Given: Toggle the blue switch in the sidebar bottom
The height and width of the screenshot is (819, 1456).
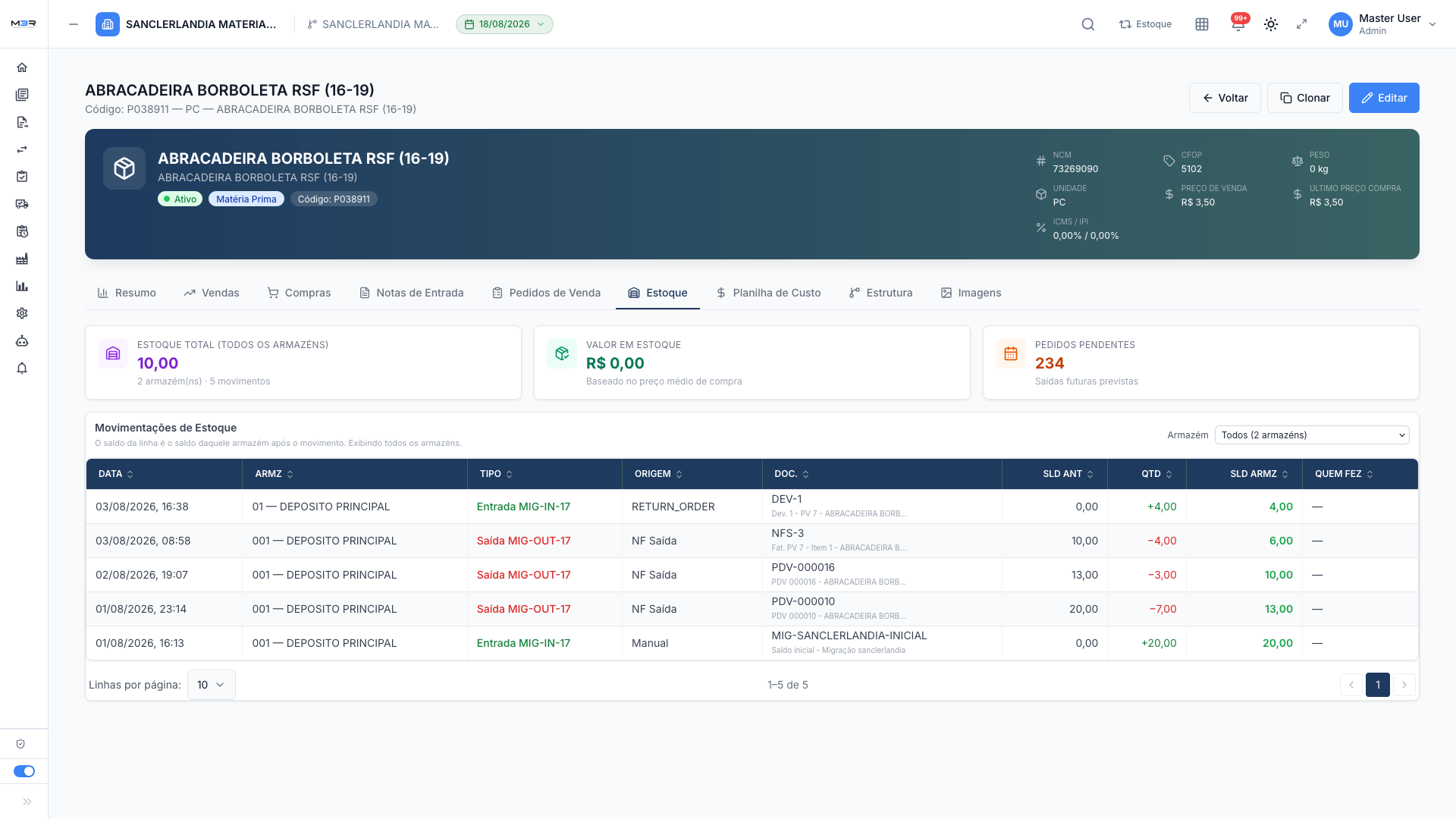Looking at the screenshot, I should [x=24, y=771].
